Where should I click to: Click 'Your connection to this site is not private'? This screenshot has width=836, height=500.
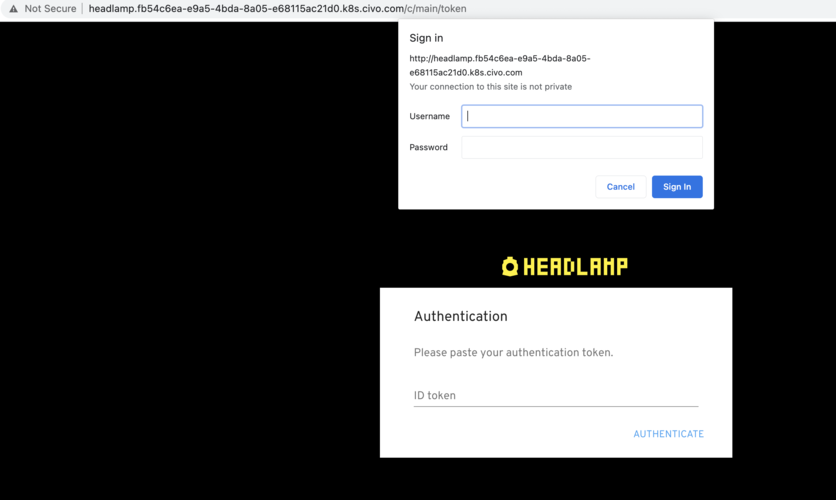[x=491, y=86]
